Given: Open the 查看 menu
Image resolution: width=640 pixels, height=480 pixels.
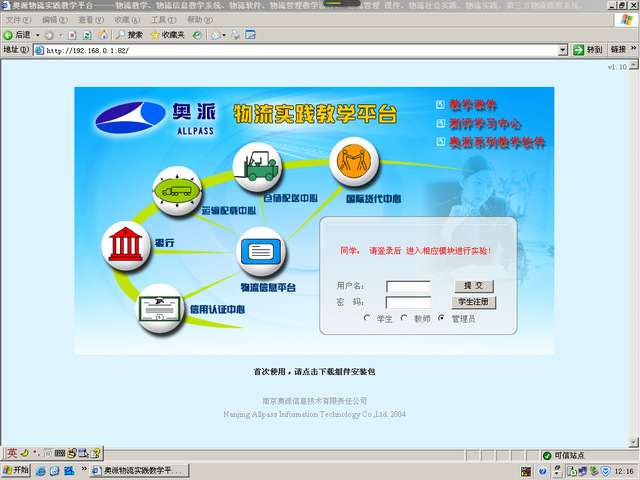Looking at the screenshot, I should coord(91,20).
